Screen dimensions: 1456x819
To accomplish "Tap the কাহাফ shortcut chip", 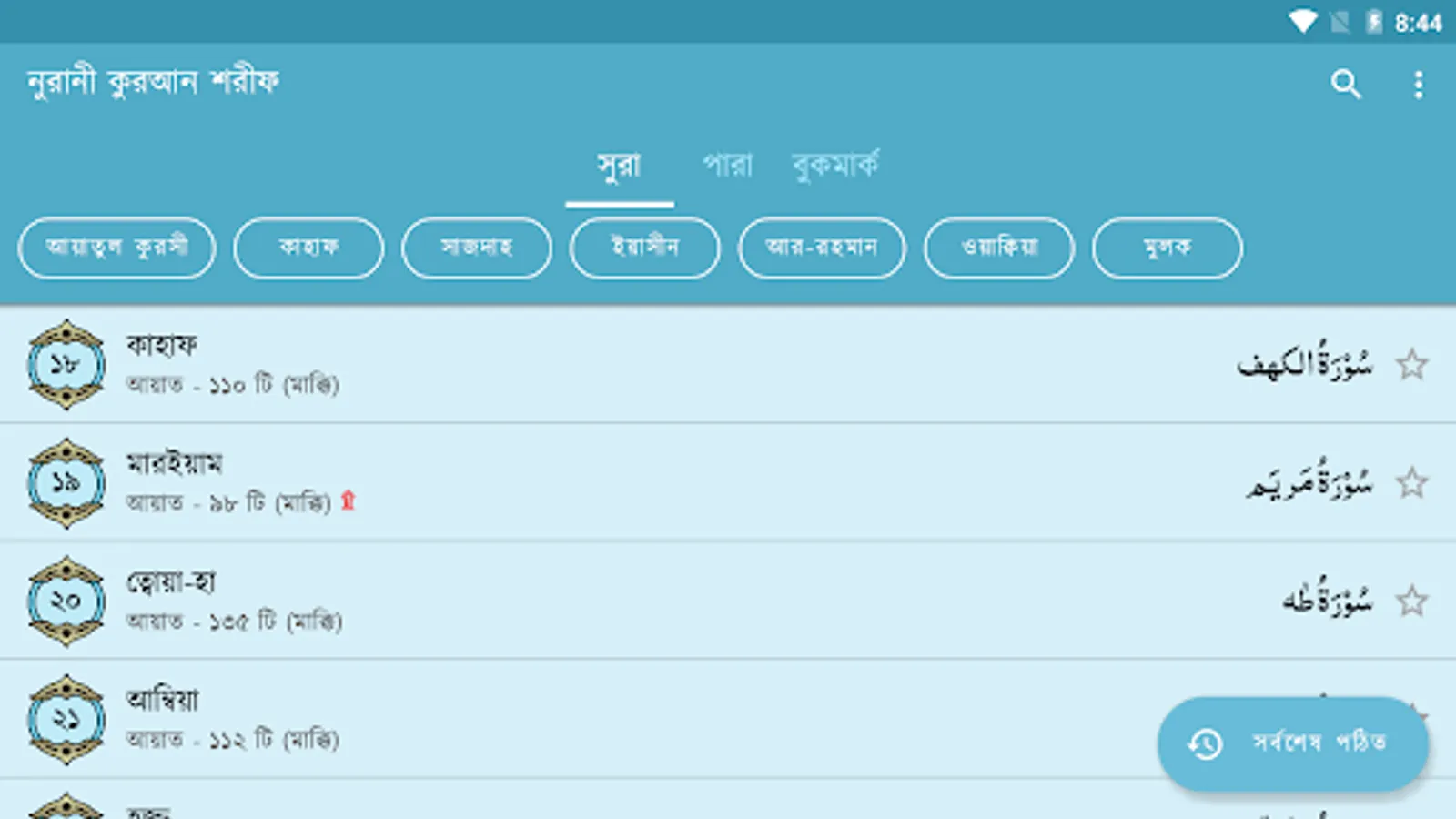I will [x=308, y=248].
